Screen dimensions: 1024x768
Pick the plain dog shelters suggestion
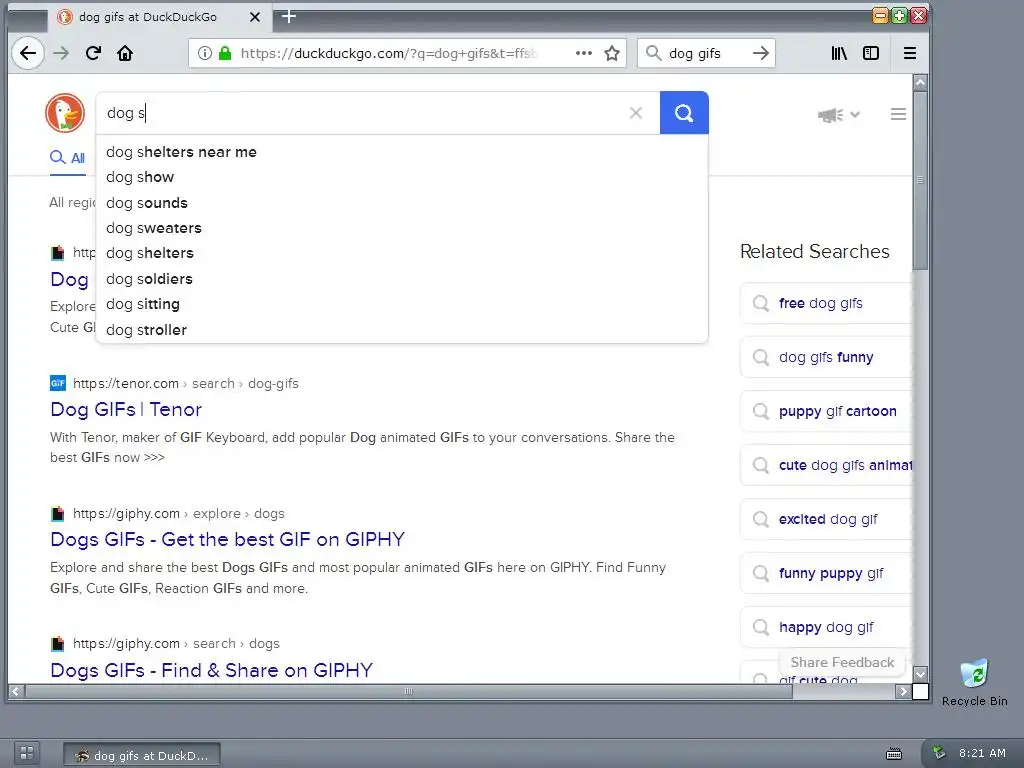pyautogui.click(x=402, y=253)
